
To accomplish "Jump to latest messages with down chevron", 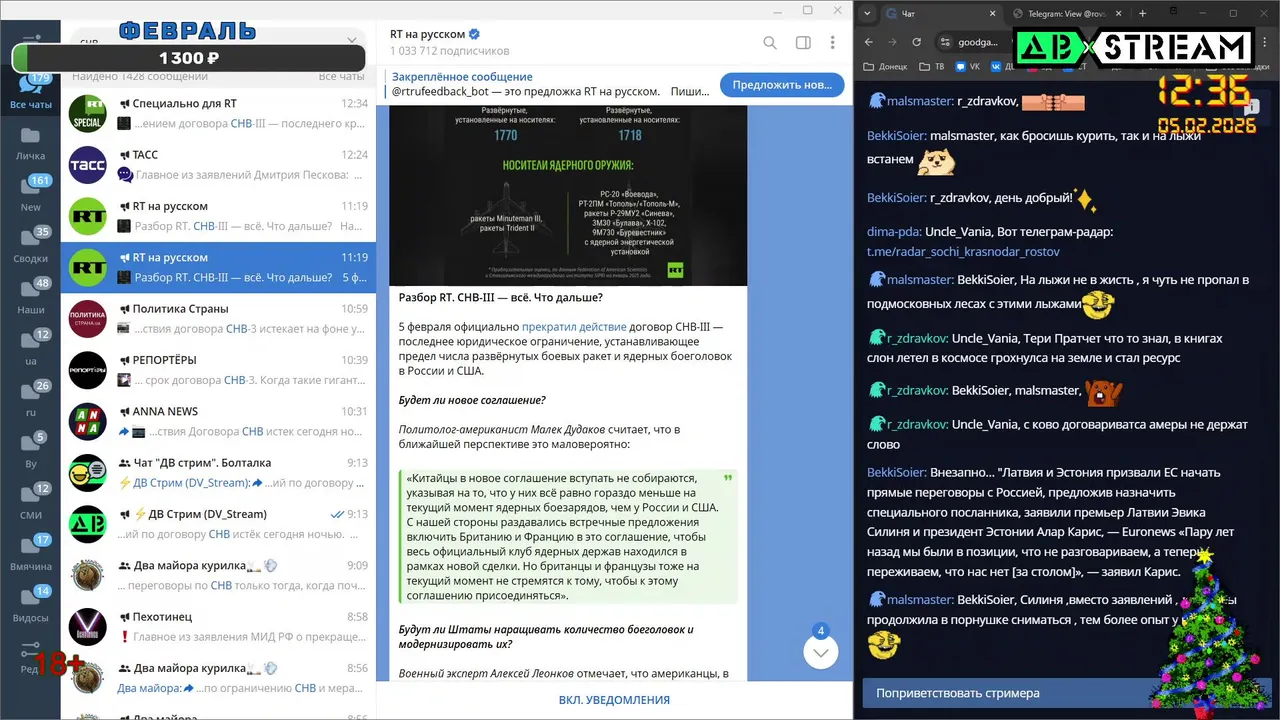I will click(x=821, y=652).
